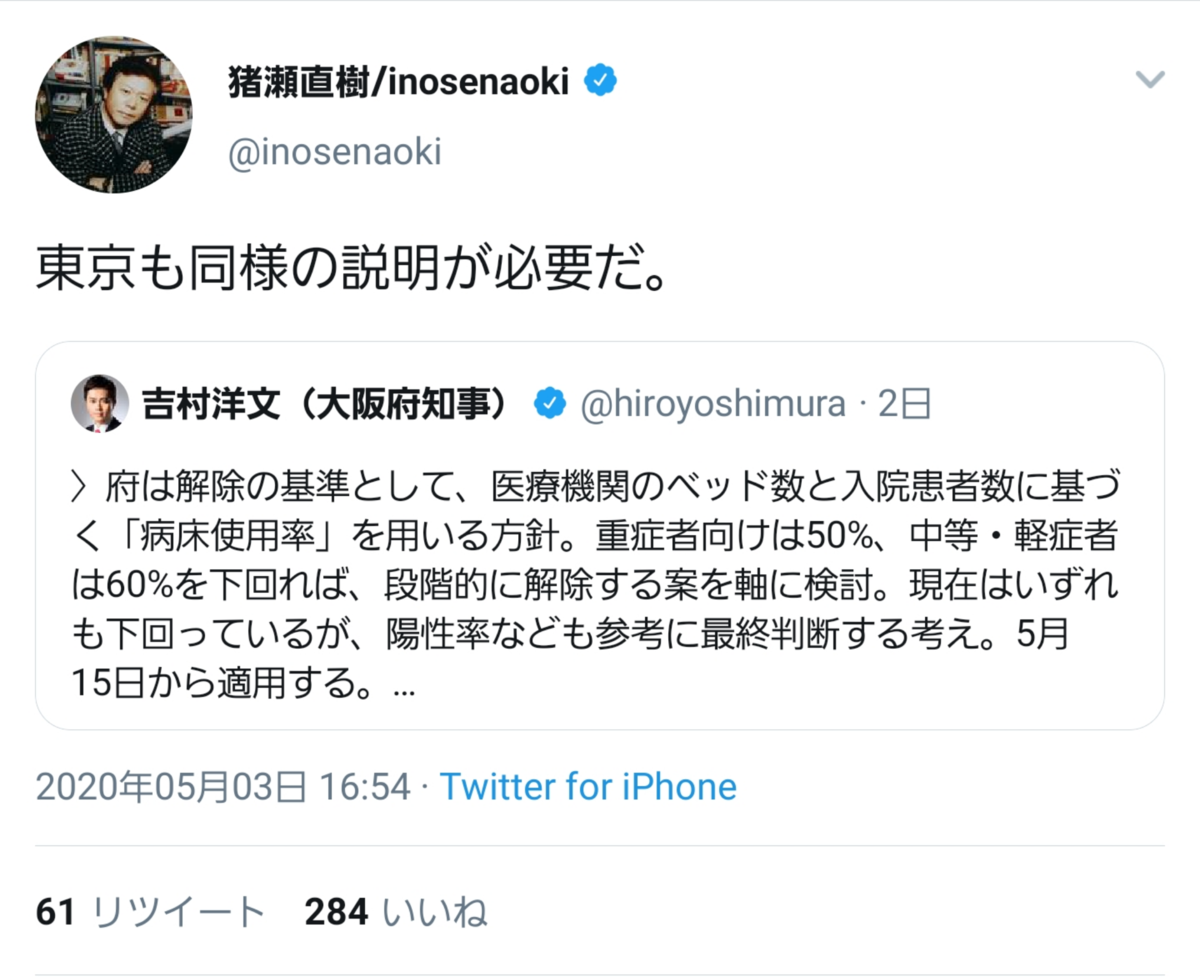This screenshot has height=977, width=1200.
Task: Click the @inosenaoki handle
Action: point(335,154)
